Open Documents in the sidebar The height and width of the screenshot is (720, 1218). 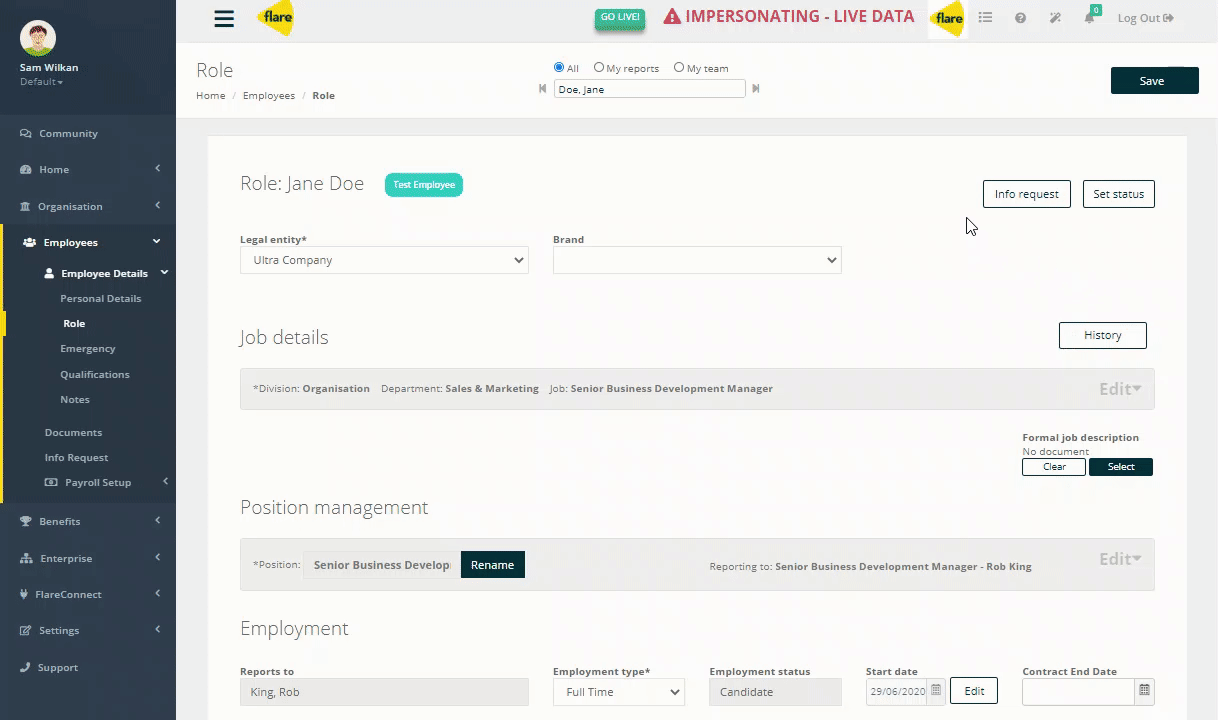click(x=73, y=433)
